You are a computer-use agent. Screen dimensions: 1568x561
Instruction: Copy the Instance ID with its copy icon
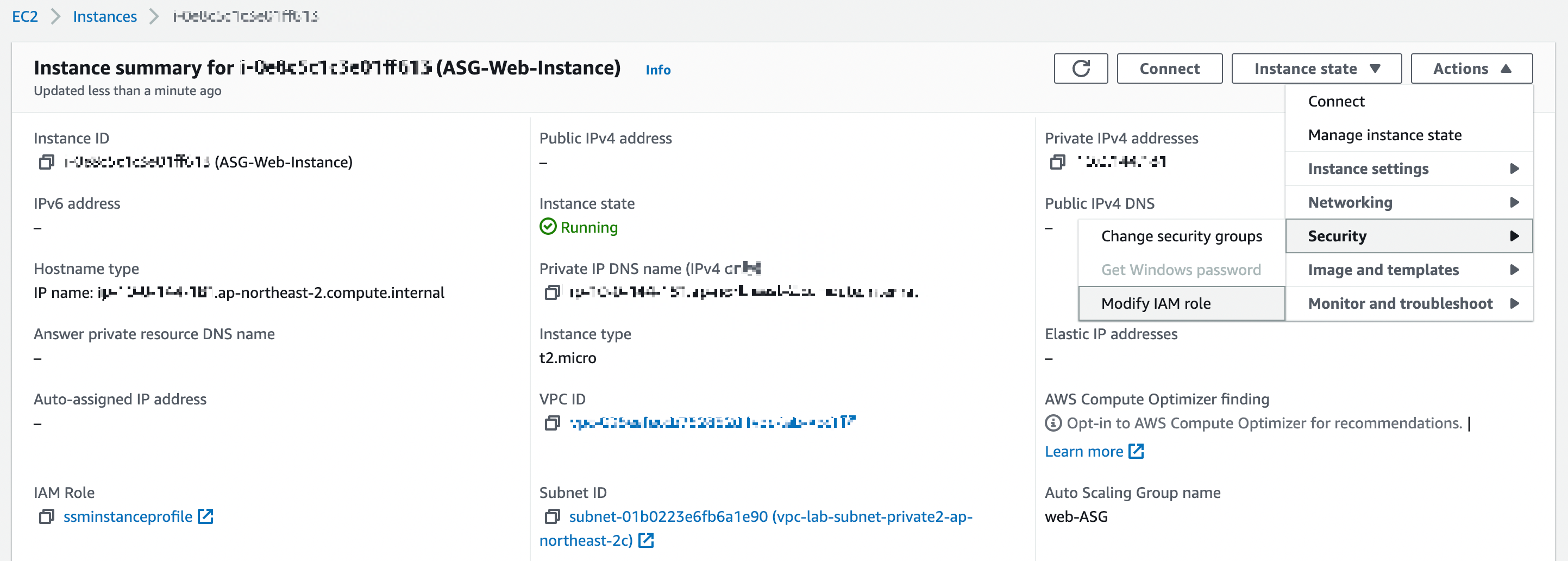pos(46,162)
